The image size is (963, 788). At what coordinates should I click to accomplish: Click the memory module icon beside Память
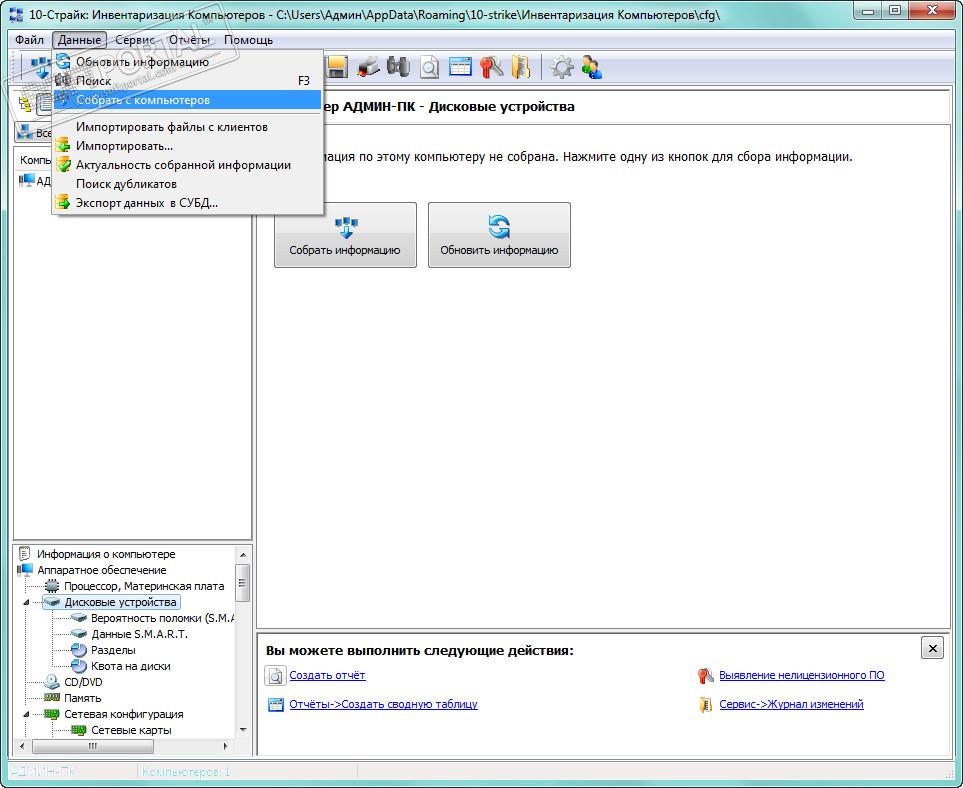52,698
